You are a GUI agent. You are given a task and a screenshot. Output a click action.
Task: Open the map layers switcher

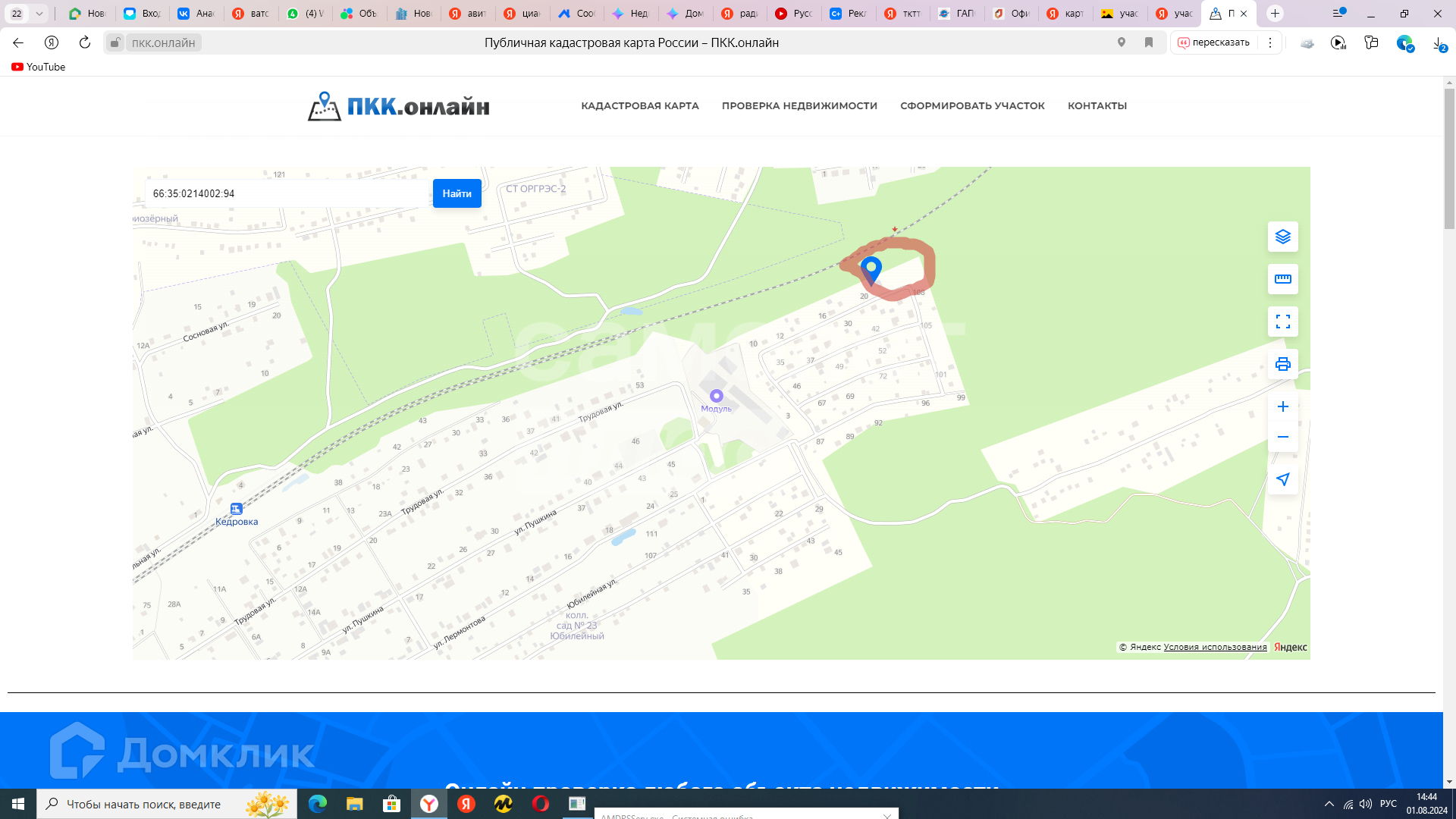click(x=1282, y=237)
